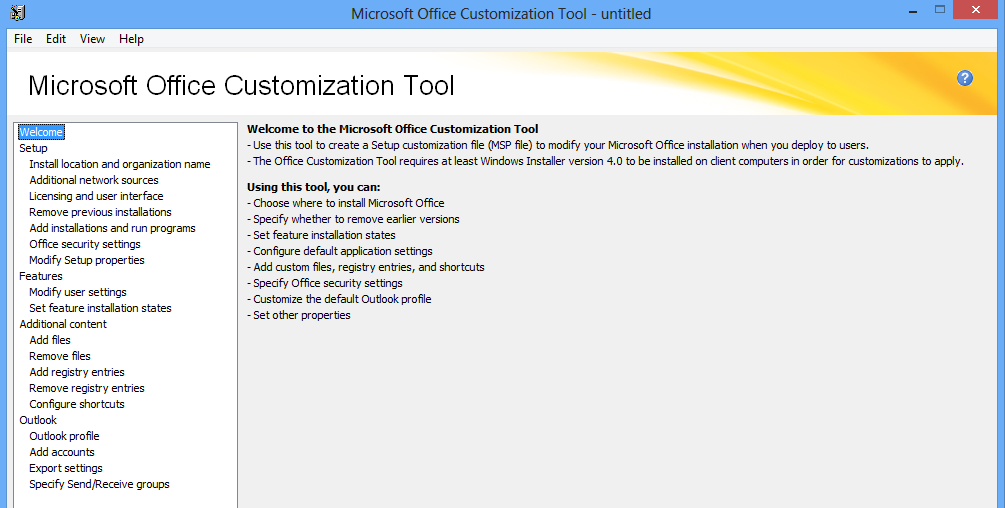Select Remove previous installations

pyautogui.click(x=100, y=212)
